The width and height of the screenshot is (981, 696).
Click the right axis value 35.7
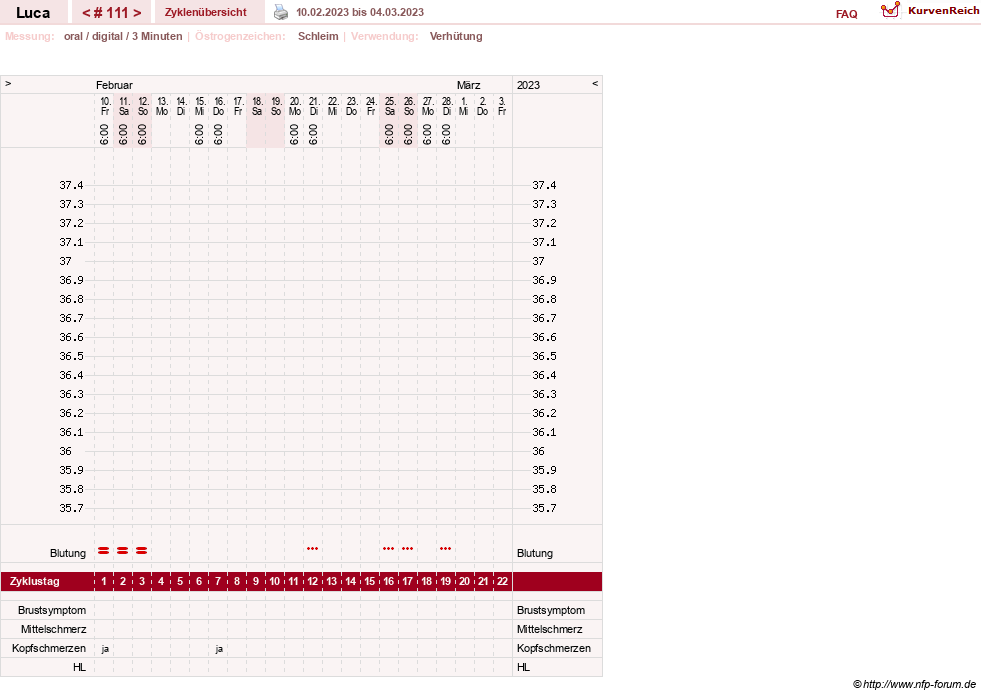tap(544, 508)
